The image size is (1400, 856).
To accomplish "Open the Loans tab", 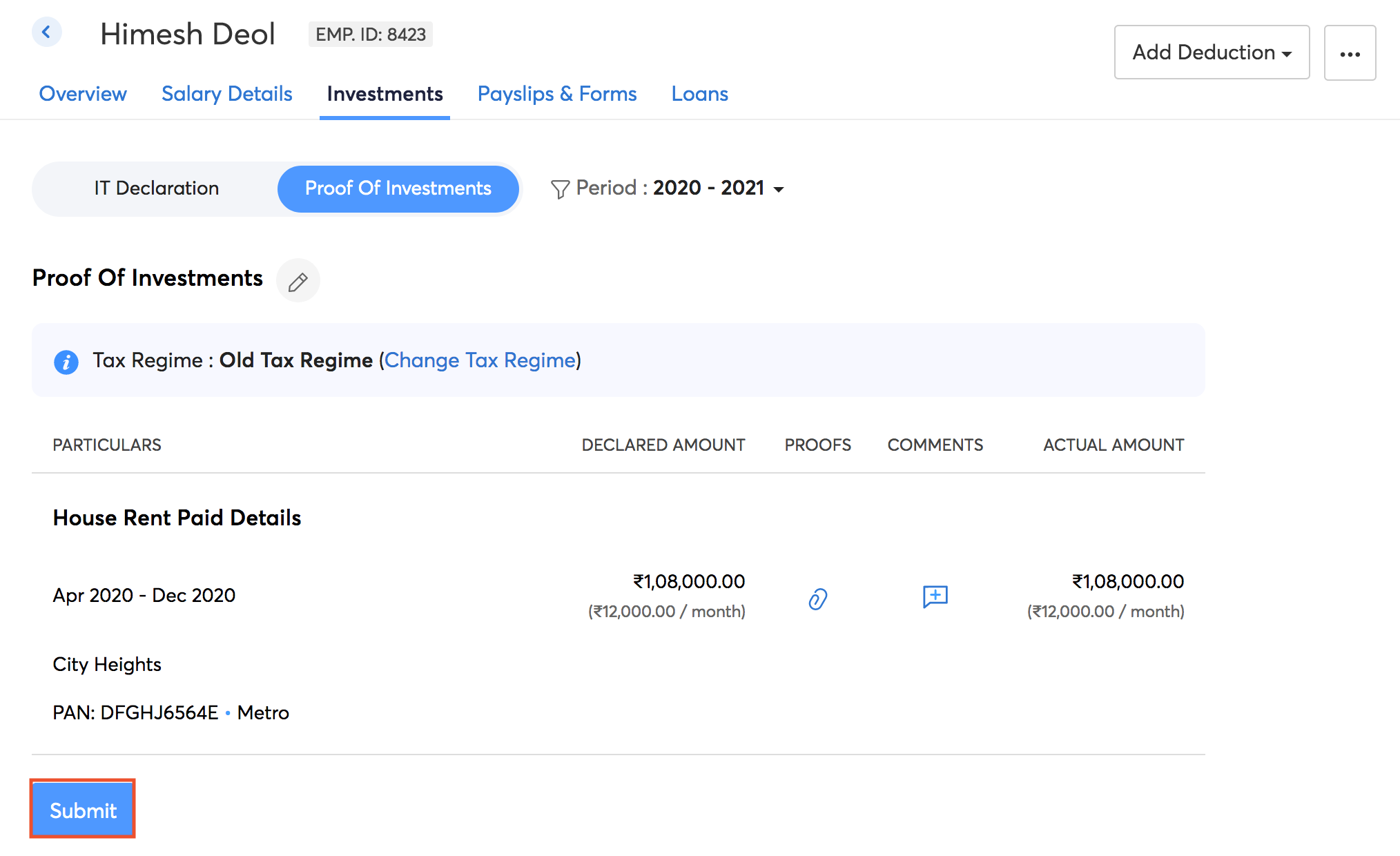I will (699, 94).
